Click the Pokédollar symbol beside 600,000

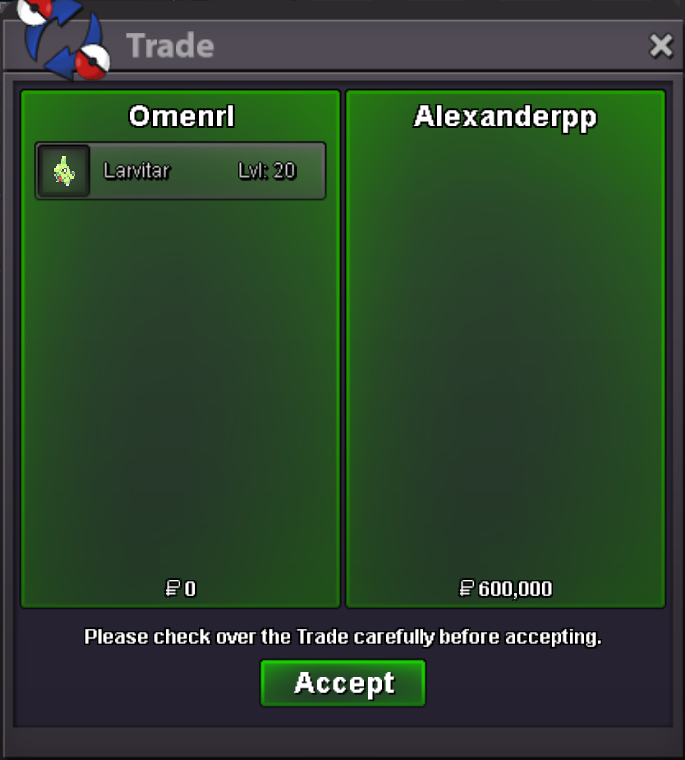click(x=466, y=588)
